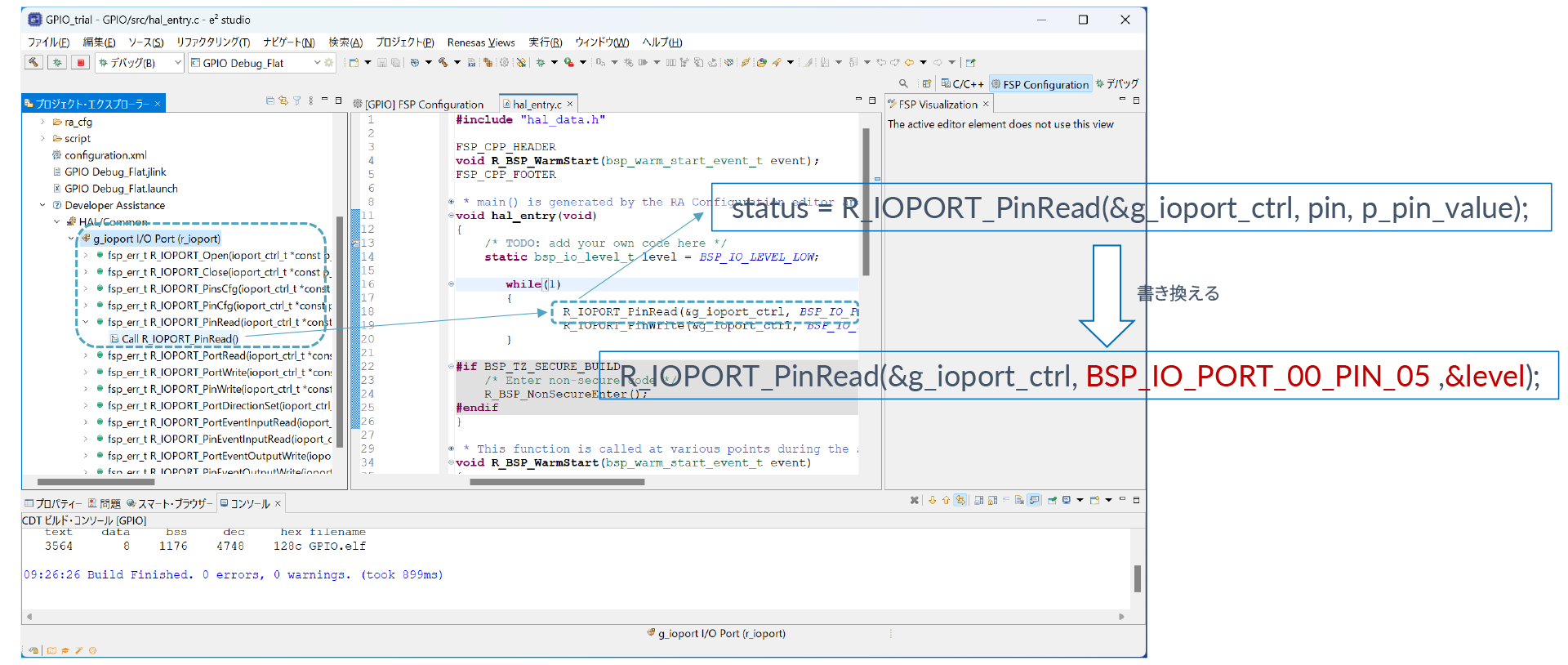Click the editor horizontal scrollbar

557,481
